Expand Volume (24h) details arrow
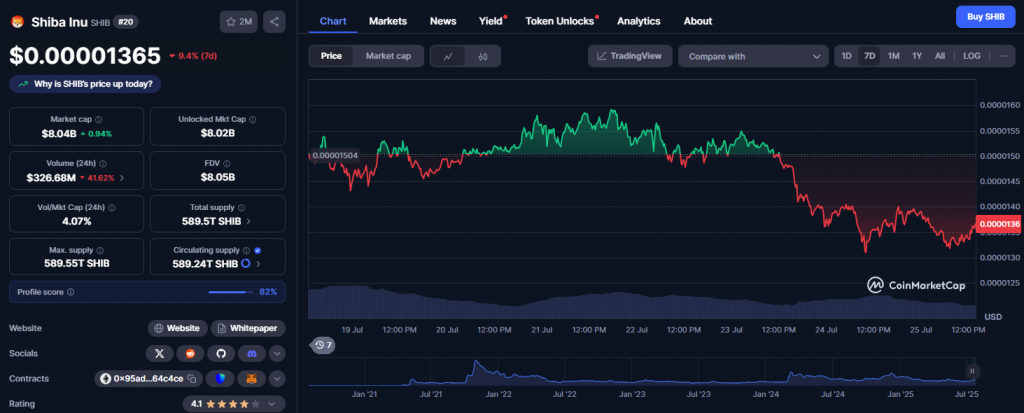The height and width of the screenshot is (413, 1024). pyautogui.click(x=122, y=178)
